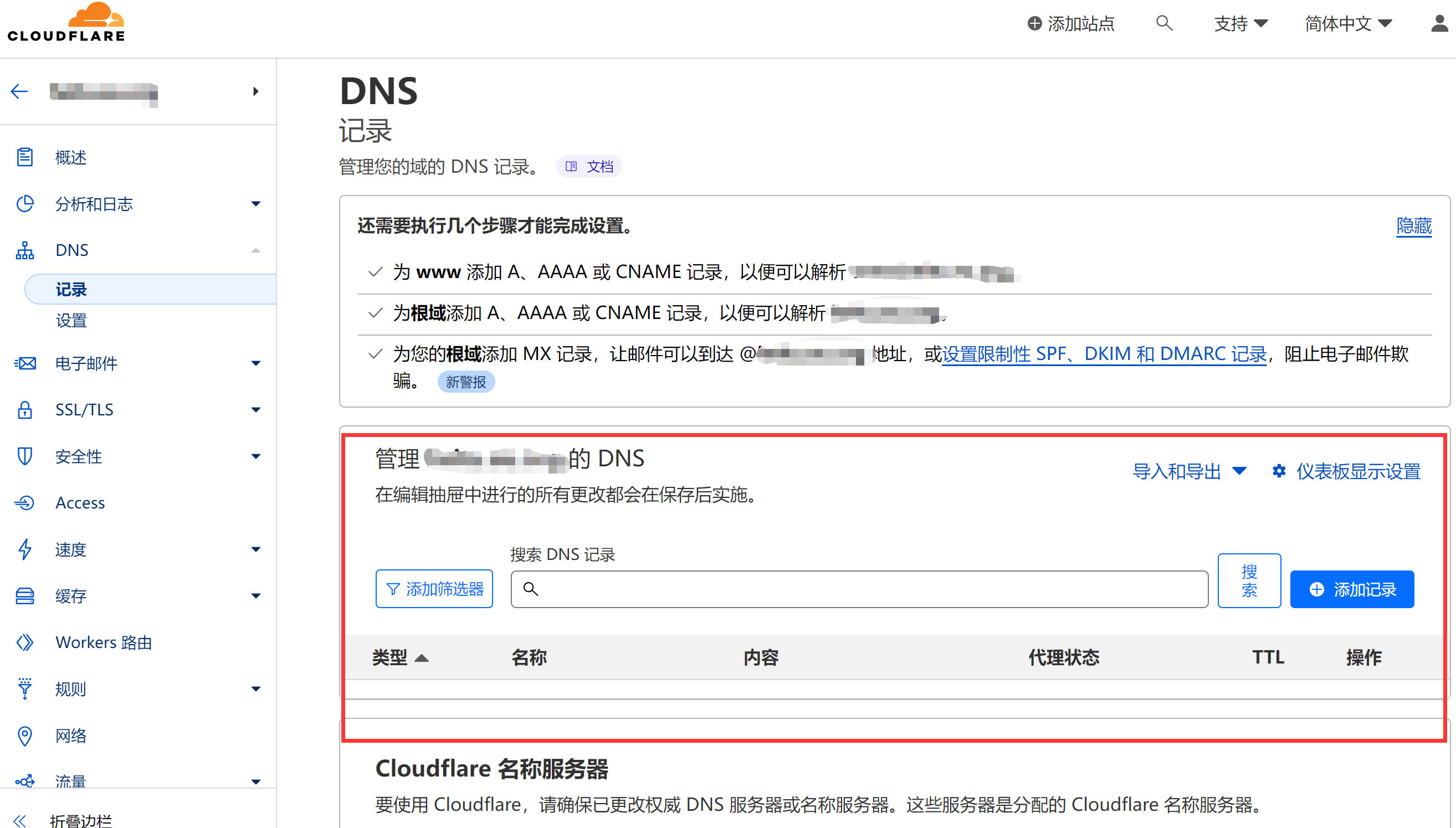Open Access in sidebar
The image size is (1456, 828).
coord(80,503)
